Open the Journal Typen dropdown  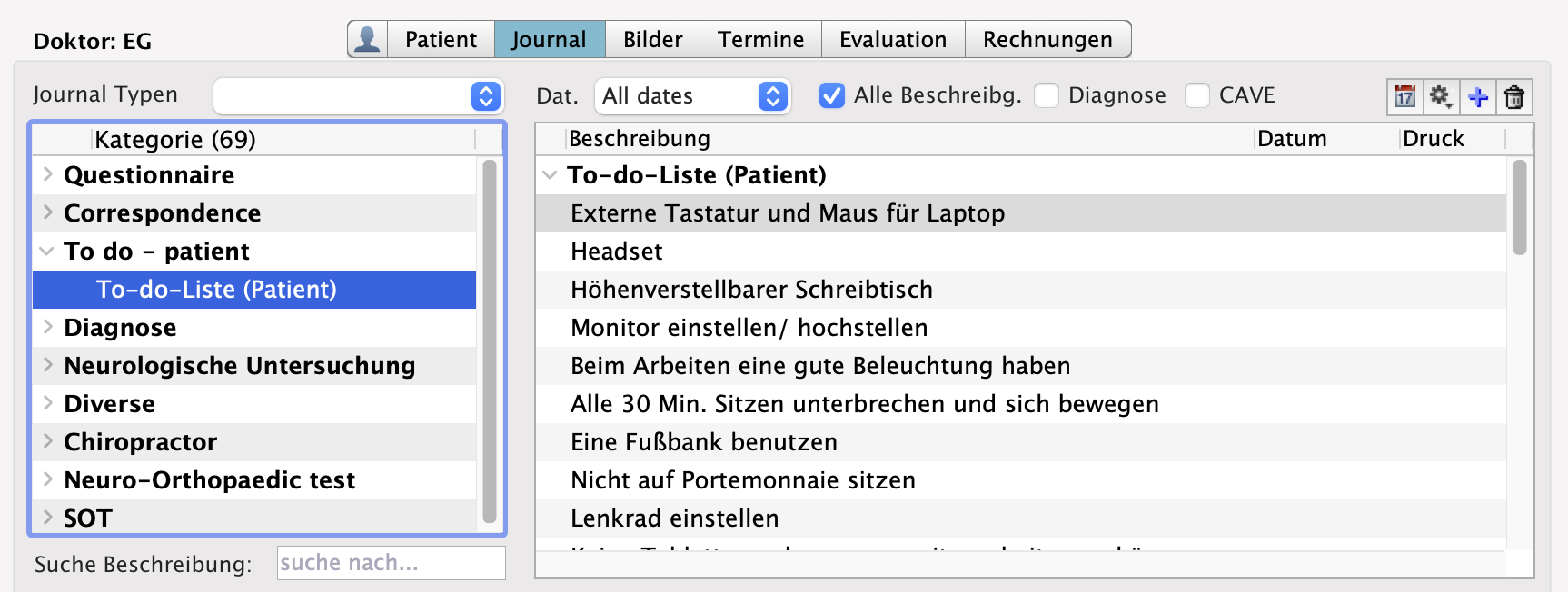358,96
